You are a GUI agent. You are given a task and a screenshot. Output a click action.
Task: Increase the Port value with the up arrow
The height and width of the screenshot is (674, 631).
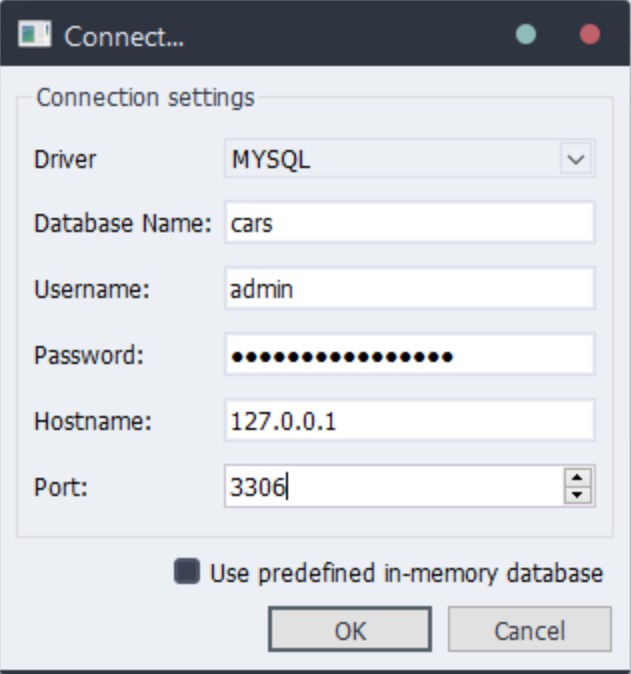[x=578, y=478]
